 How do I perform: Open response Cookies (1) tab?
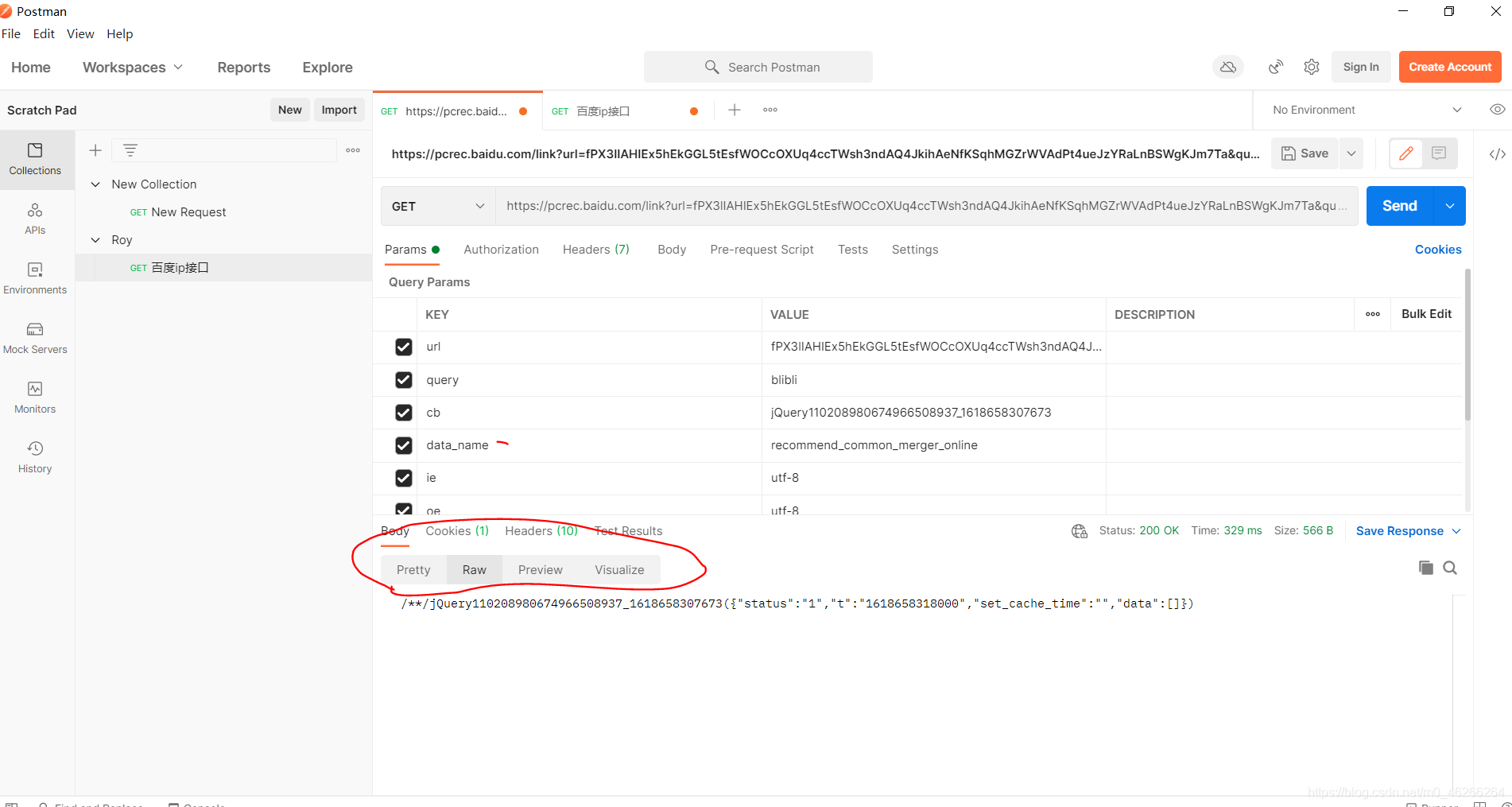[457, 531]
